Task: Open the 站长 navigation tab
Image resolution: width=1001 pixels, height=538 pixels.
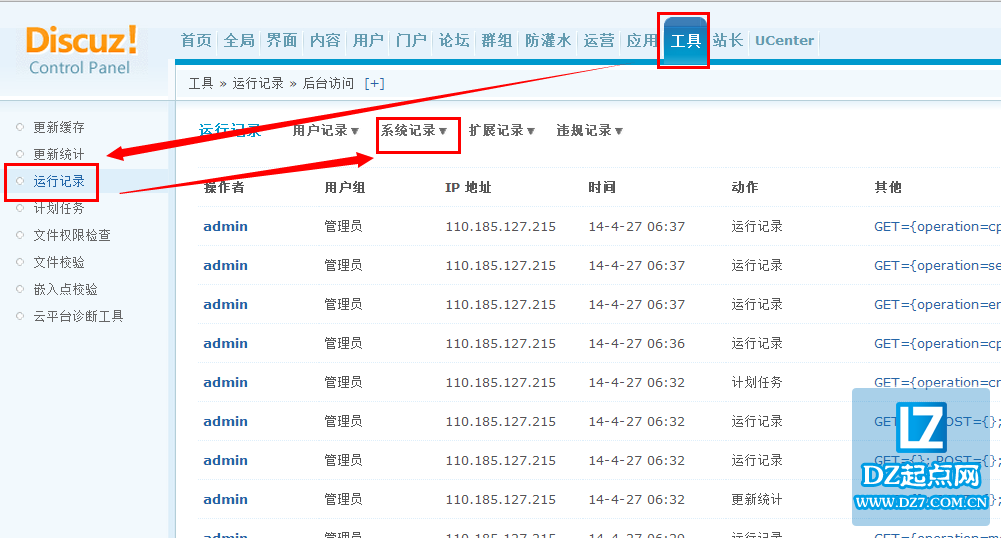Action: (x=728, y=41)
